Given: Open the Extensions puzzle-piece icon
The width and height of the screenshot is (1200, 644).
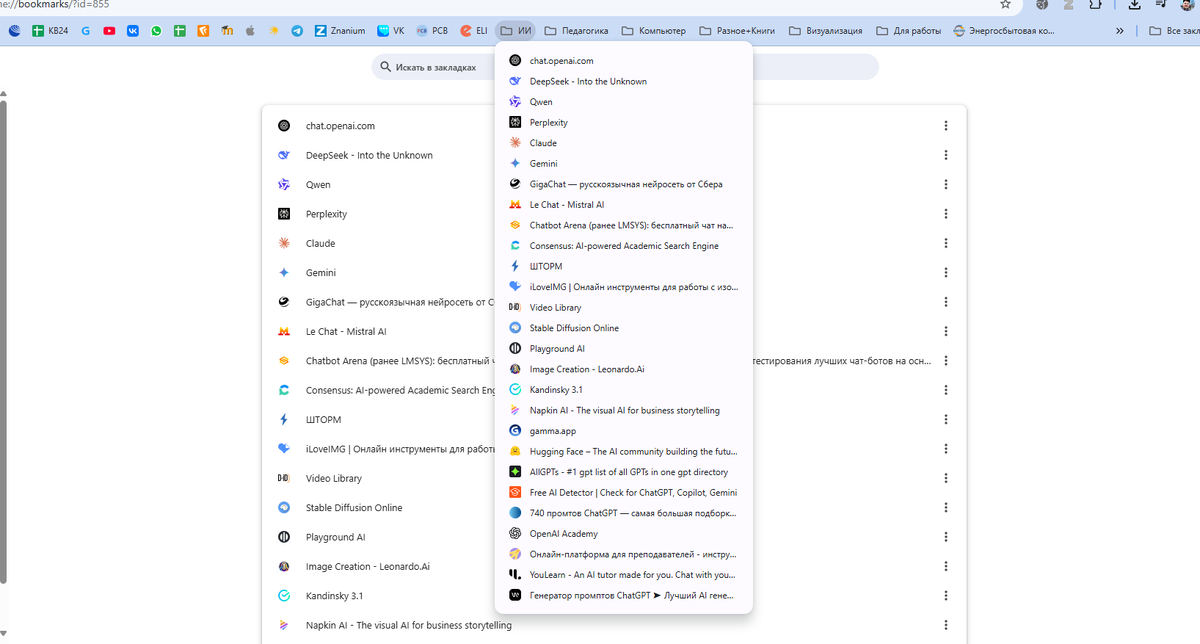Looking at the screenshot, I should 1095,4.
